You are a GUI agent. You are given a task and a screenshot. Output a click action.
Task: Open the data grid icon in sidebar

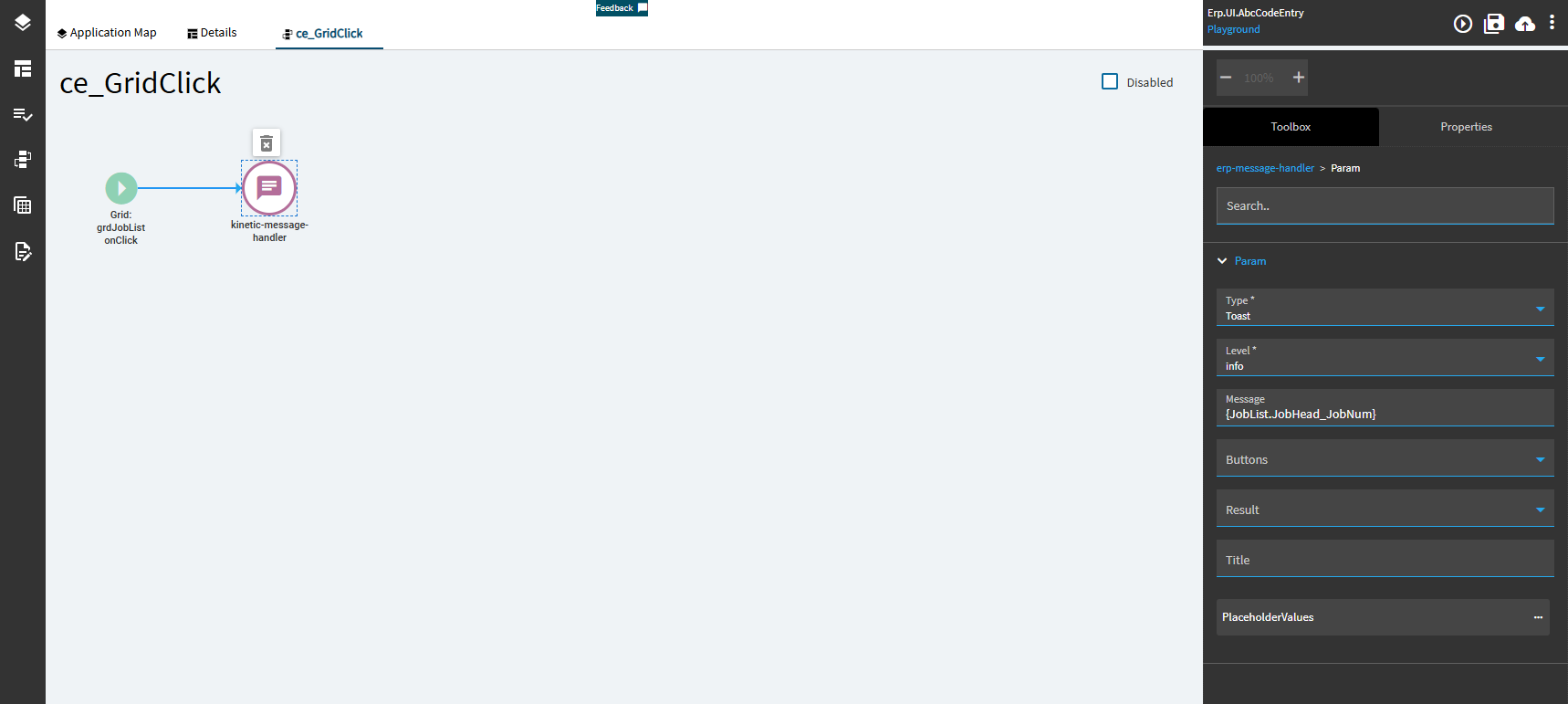23,205
